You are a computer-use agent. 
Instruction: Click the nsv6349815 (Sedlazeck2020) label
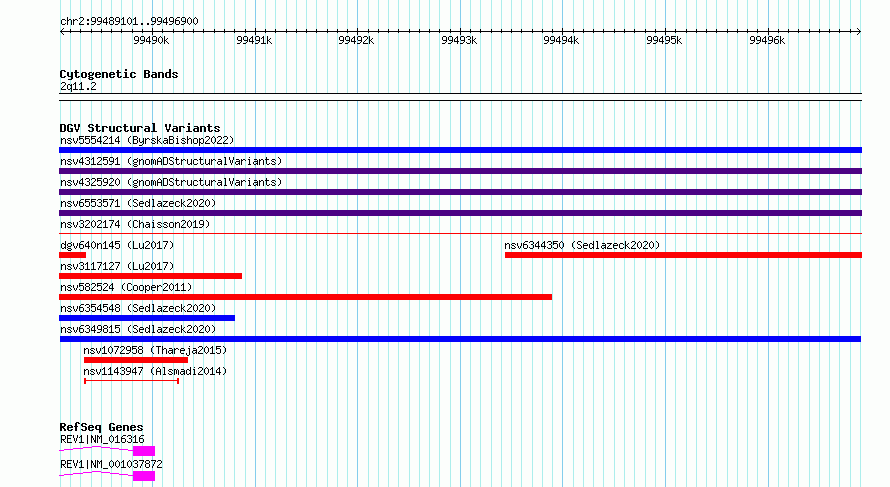[x=138, y=329]
